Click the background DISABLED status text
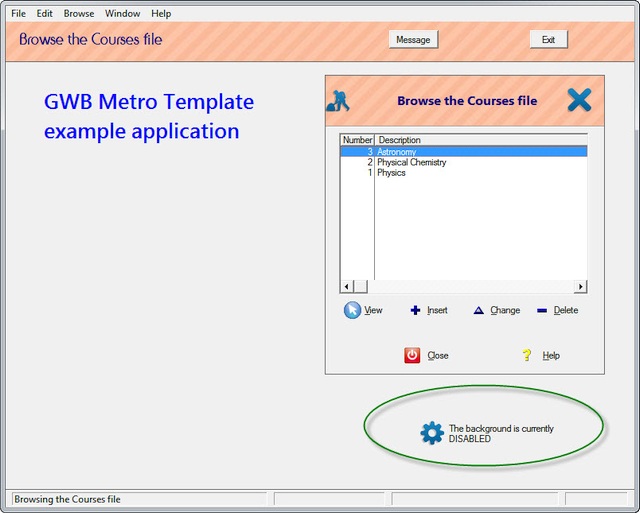The height and width of the screenshot is (513, 640). 501,433
